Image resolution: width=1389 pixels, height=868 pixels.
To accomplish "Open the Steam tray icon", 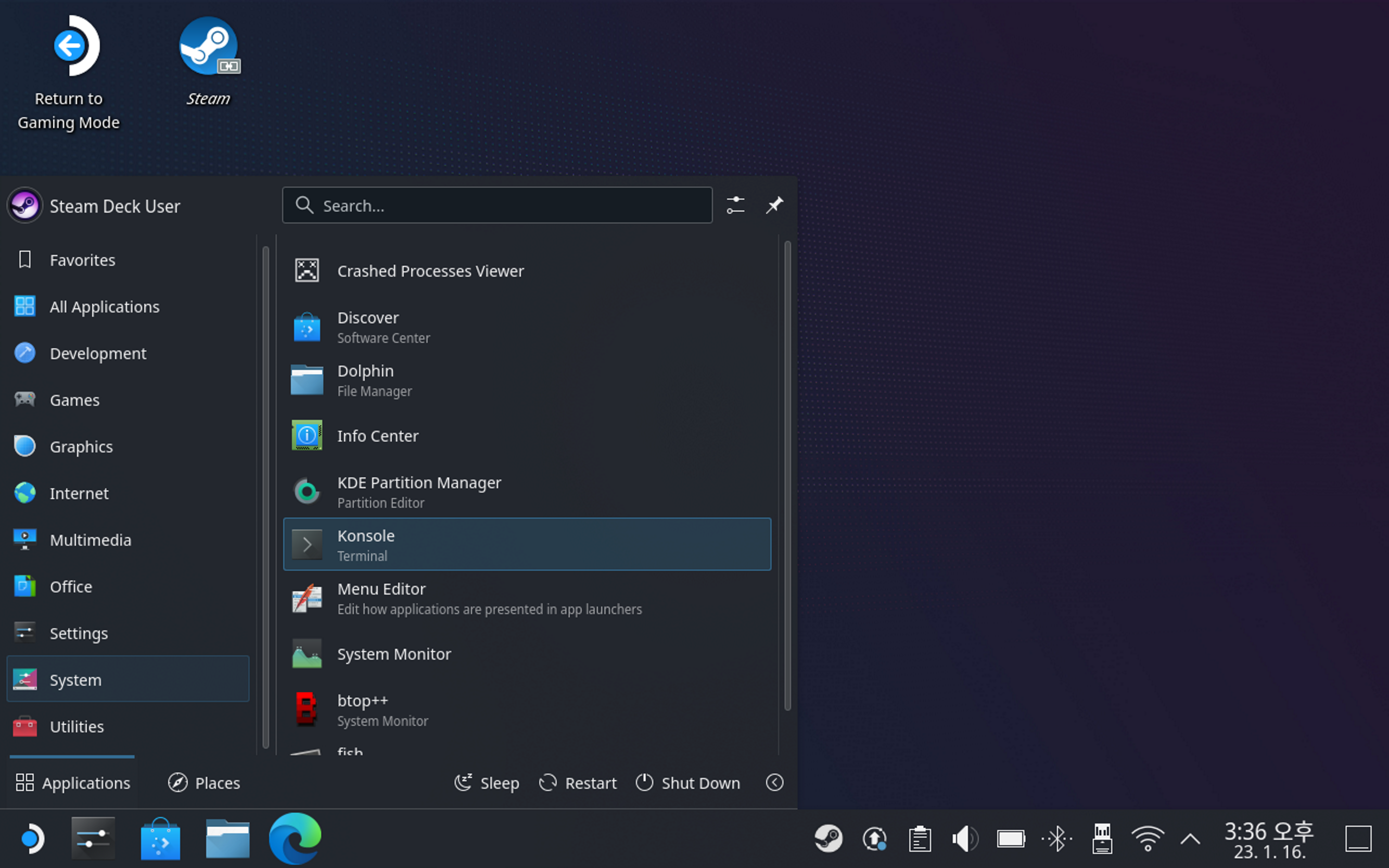I will [828, 839].
